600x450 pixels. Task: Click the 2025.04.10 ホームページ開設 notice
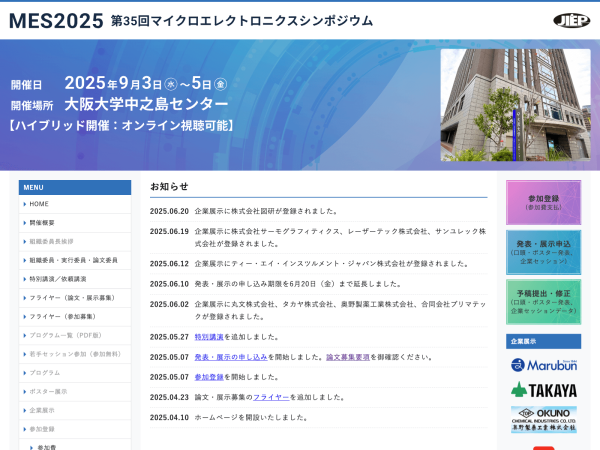click(x=252, y=417)
